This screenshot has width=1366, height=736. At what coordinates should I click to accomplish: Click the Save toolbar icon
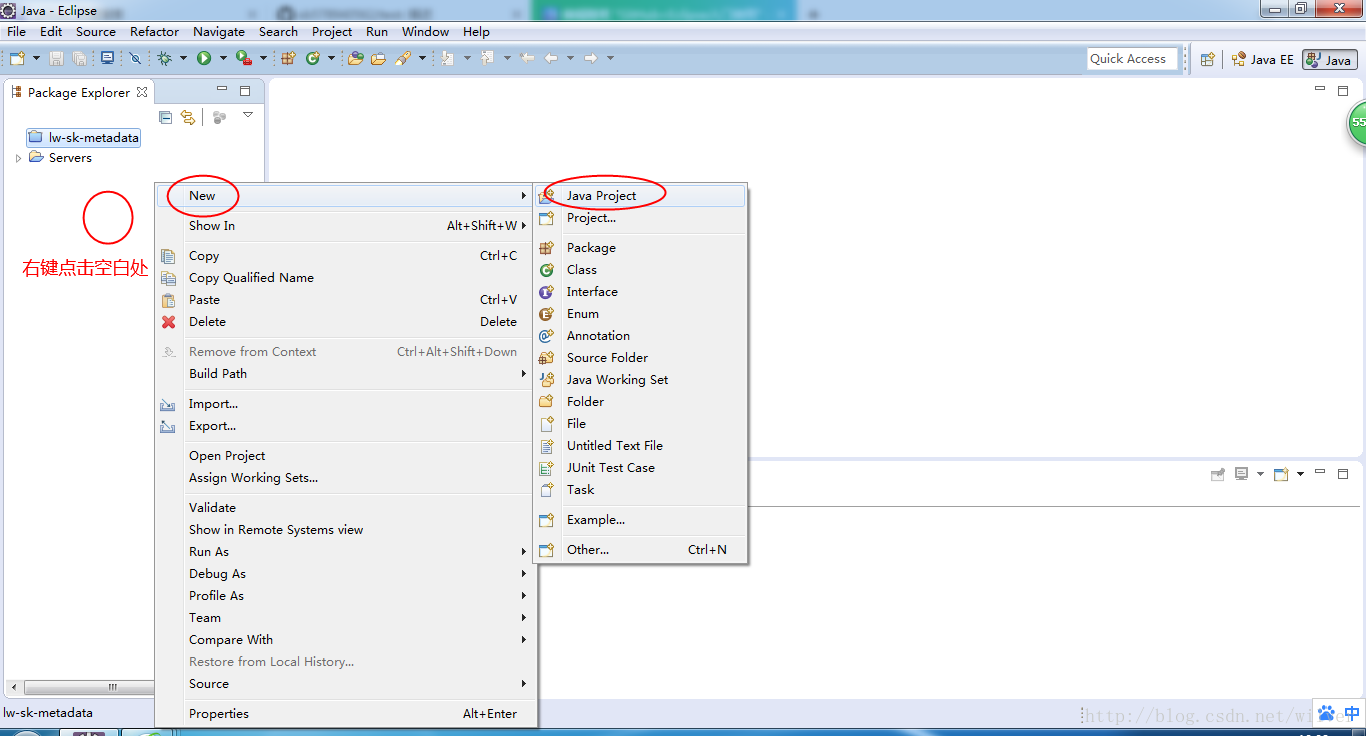tap(56, 59)
